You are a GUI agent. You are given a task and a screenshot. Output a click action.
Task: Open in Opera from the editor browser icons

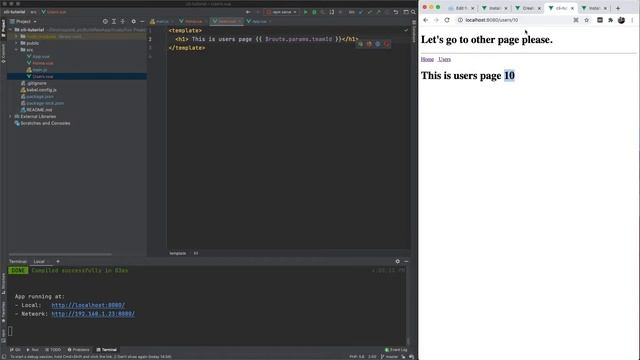[387, 44]
